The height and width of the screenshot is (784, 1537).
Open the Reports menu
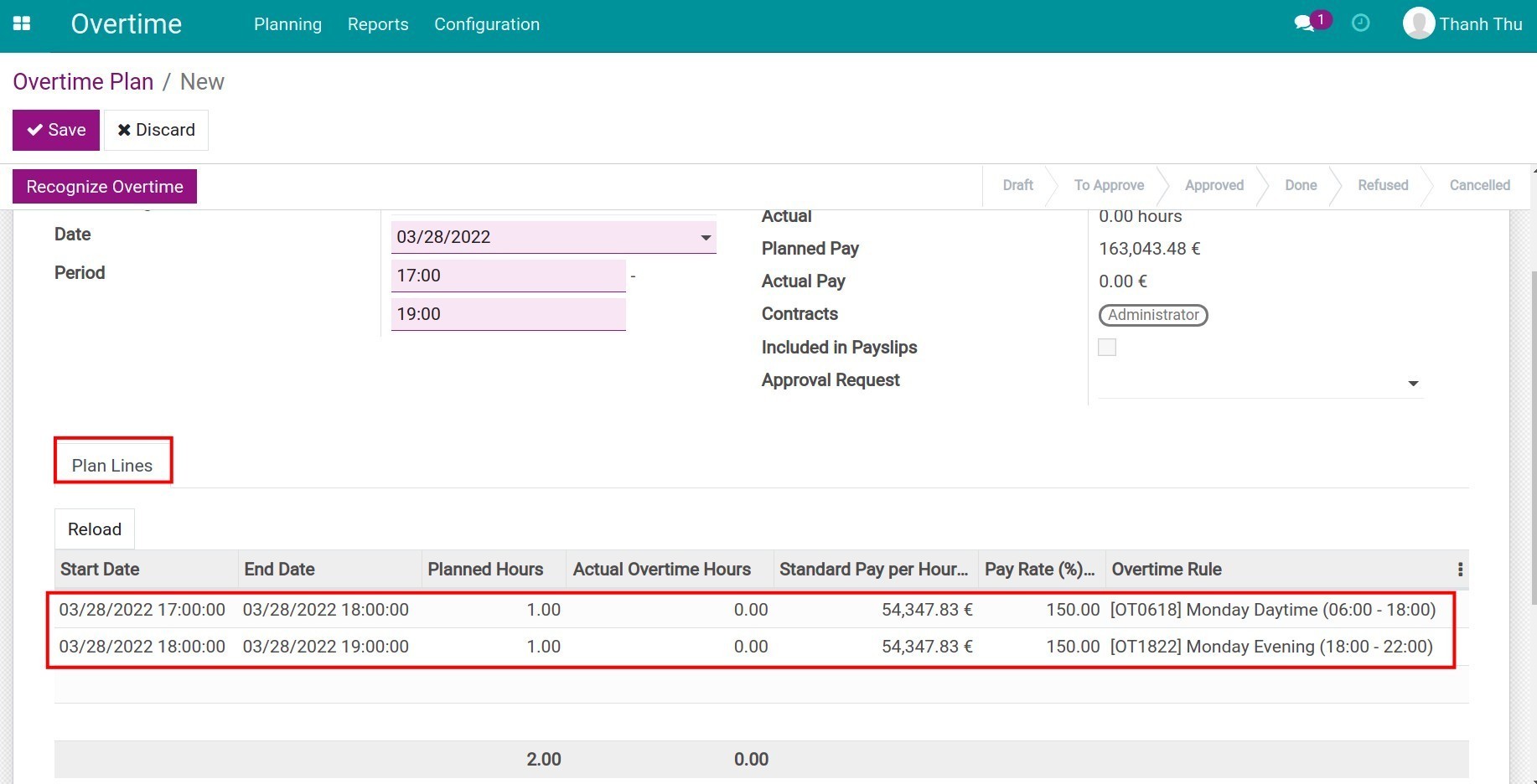378,24
